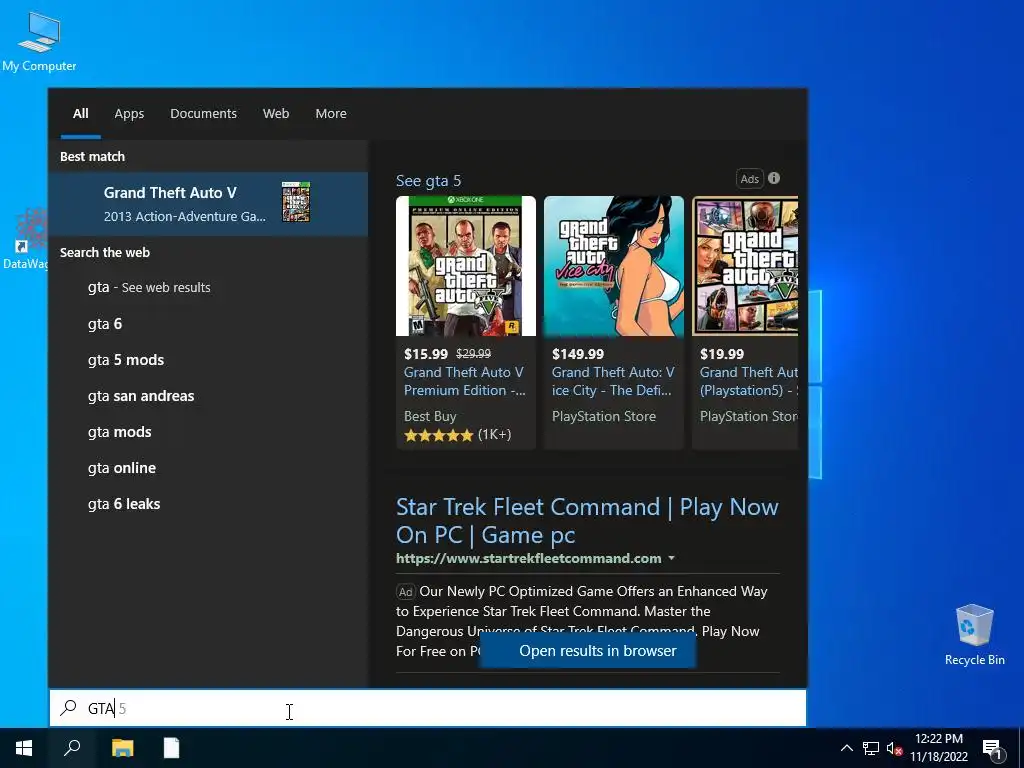Click the PlayStation Store label under Vice City
The width and height of the screenshot is (1024, 768).
pos(603,416)
